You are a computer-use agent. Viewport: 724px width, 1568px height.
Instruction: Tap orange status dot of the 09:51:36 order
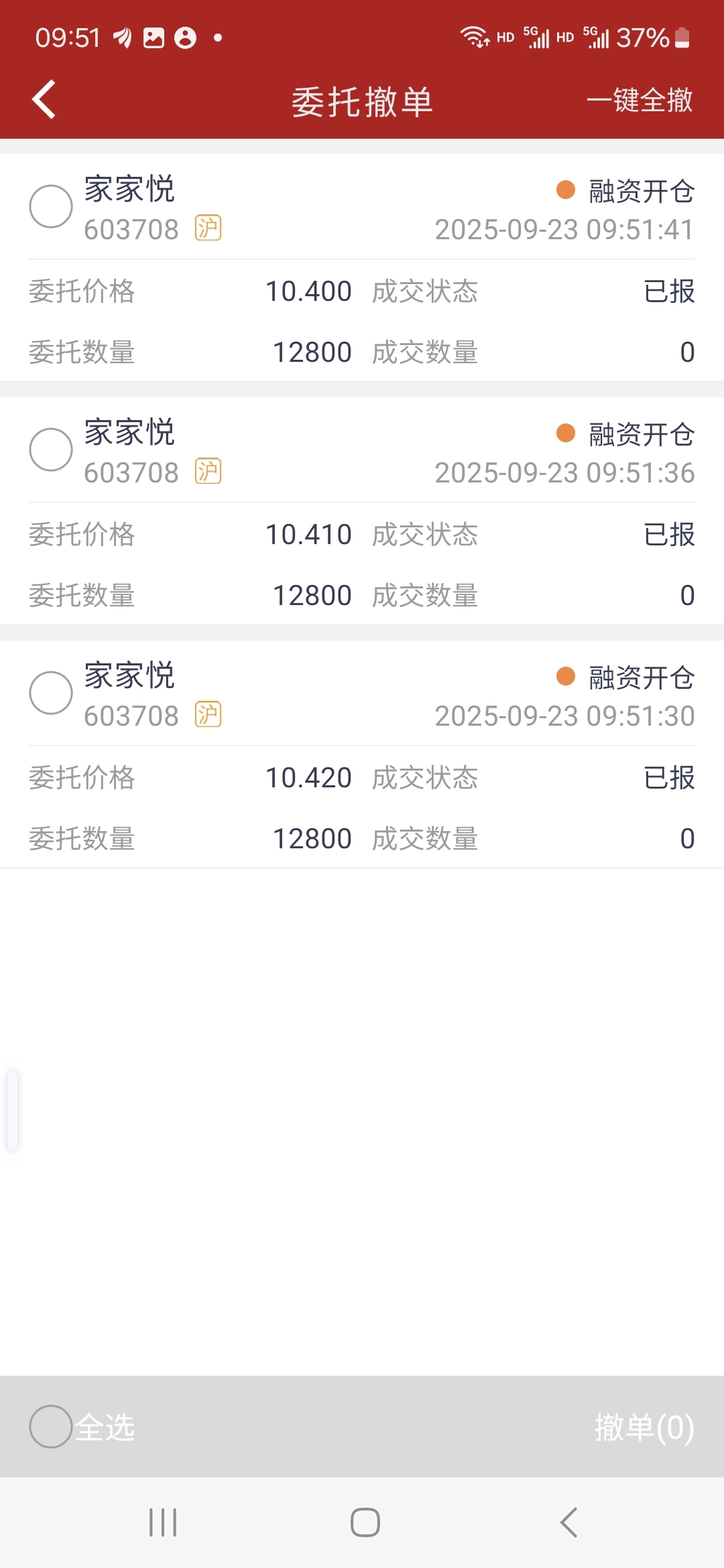pyautogui.click(x=566, y=433)
